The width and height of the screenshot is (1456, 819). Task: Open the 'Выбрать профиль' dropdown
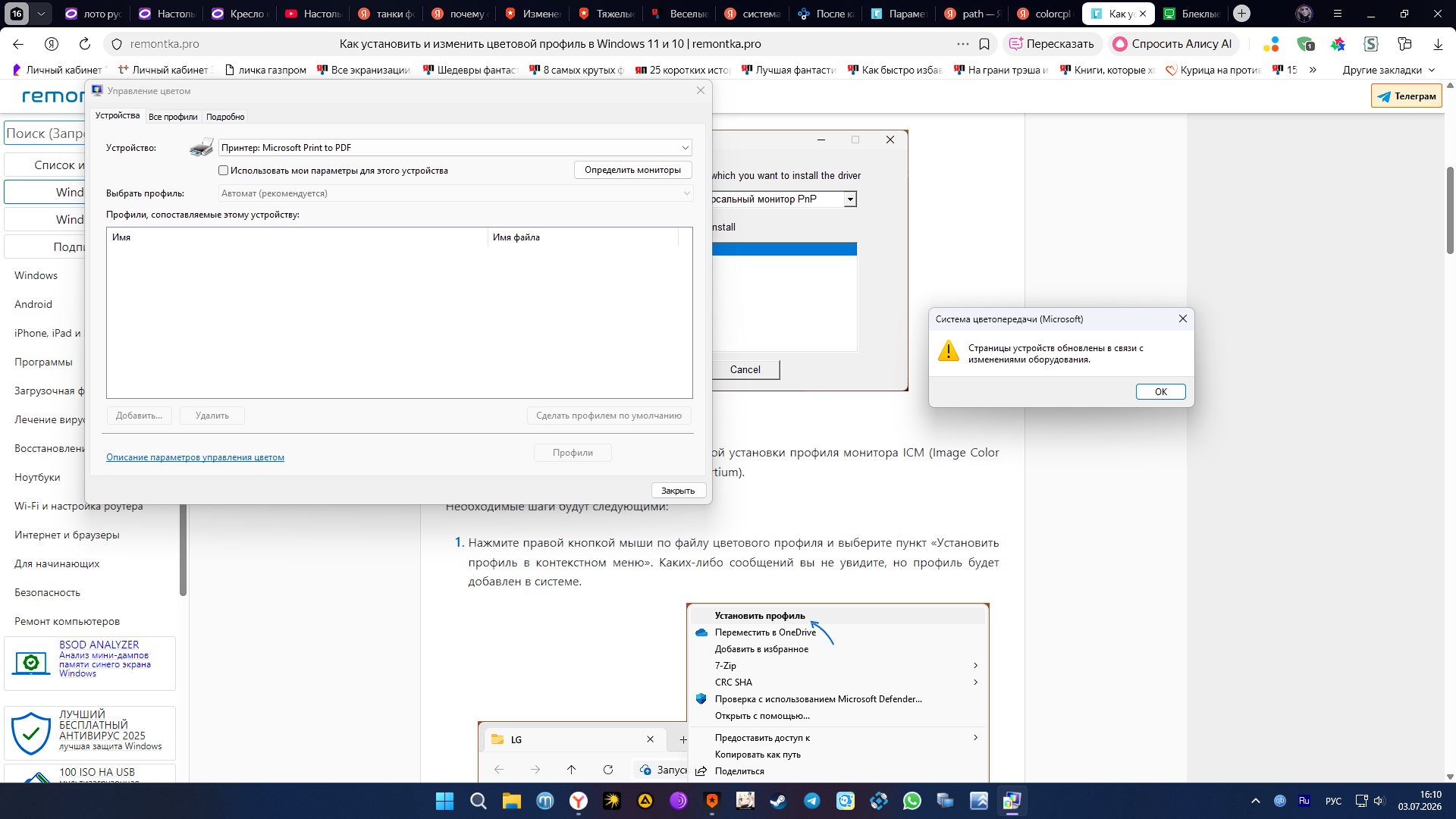point(455,193)
